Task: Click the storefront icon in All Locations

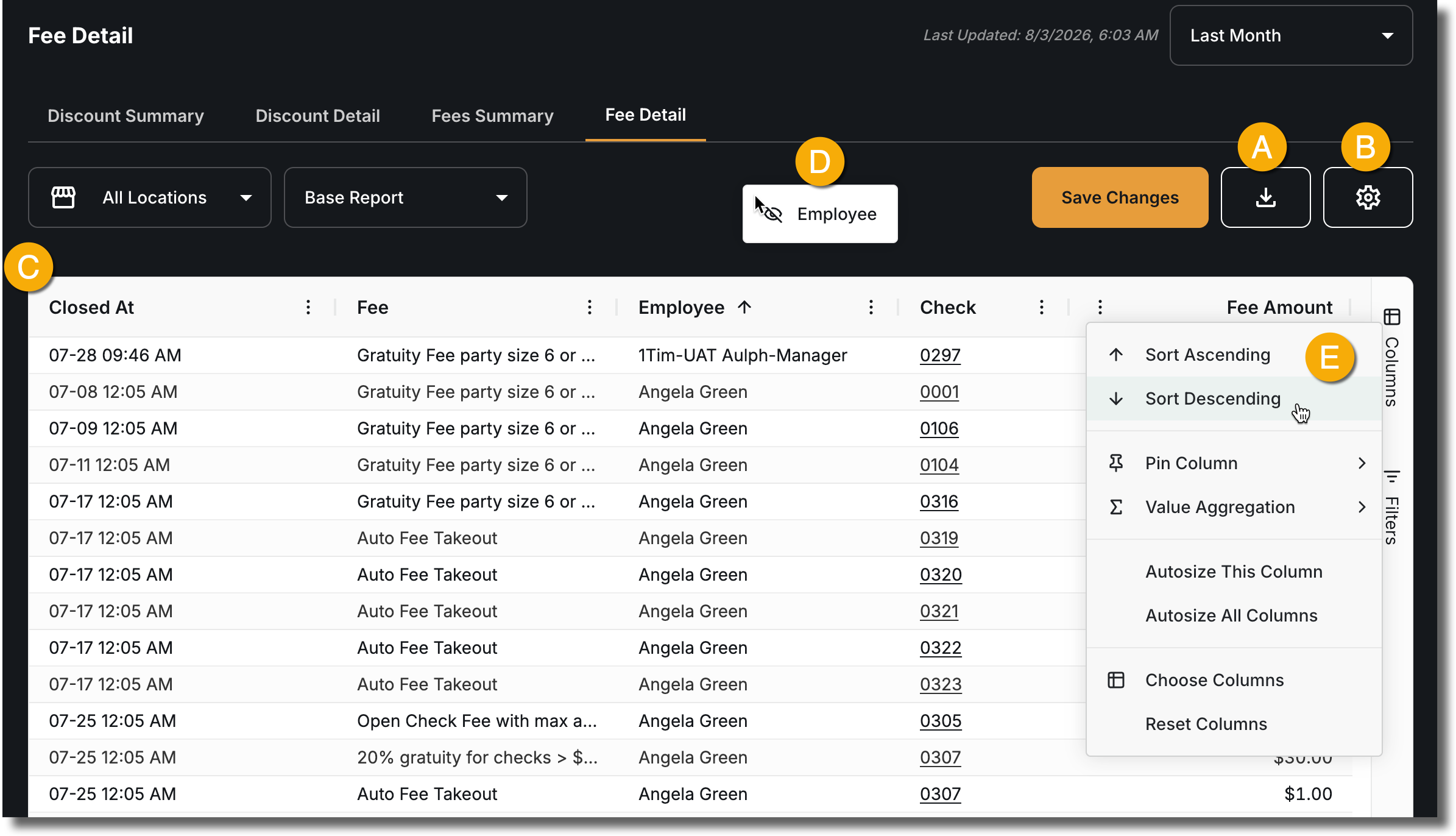Action: [63, 197]
